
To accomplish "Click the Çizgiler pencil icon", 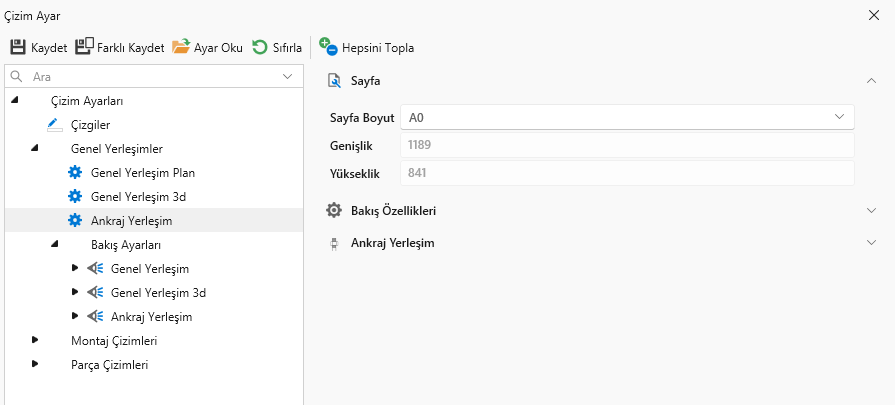I will point(54,125).
